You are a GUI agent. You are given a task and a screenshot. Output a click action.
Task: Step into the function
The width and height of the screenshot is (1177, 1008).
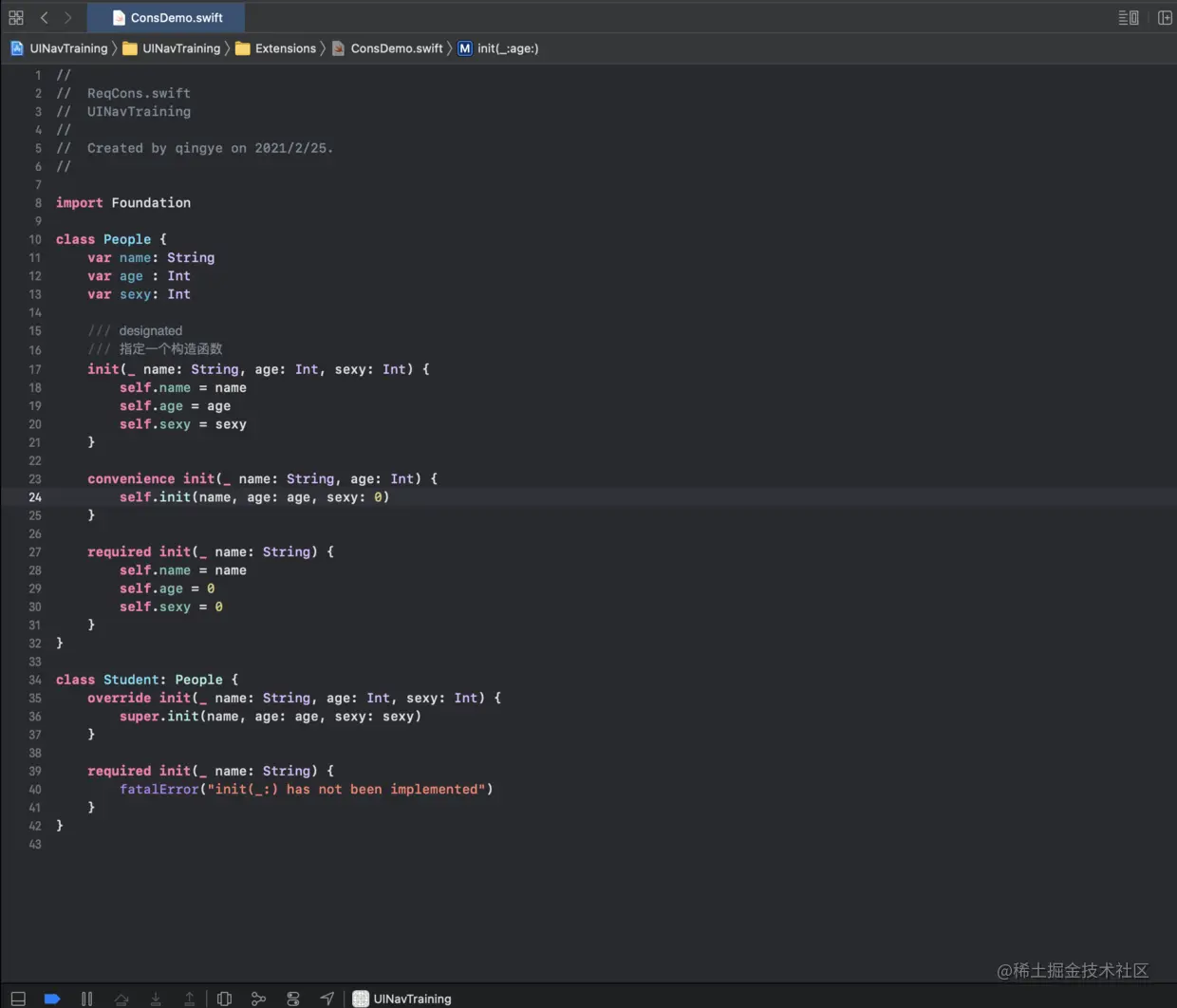pos(156,999)
